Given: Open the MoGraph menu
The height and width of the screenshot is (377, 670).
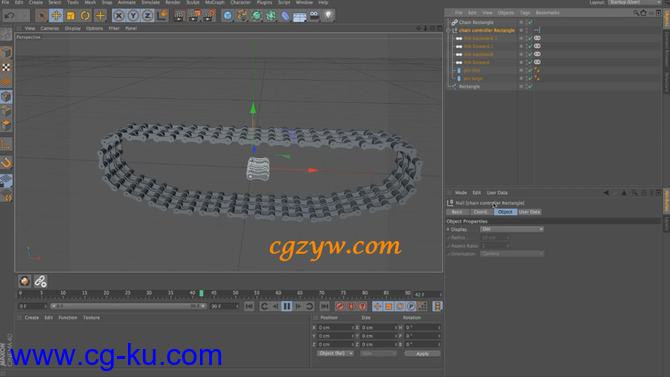Looking at the screenshot, I should tap(215, 3).
